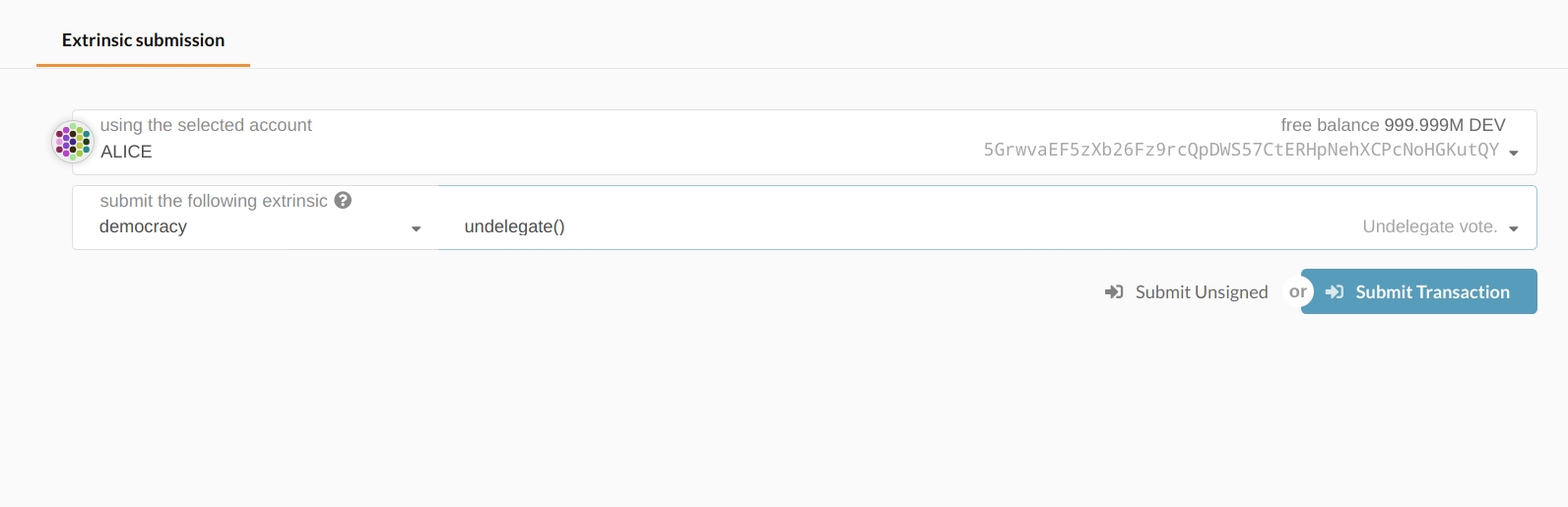The image size is (1568, 507).
Task: Click the undelegate() method text
Action: (514, 226)
